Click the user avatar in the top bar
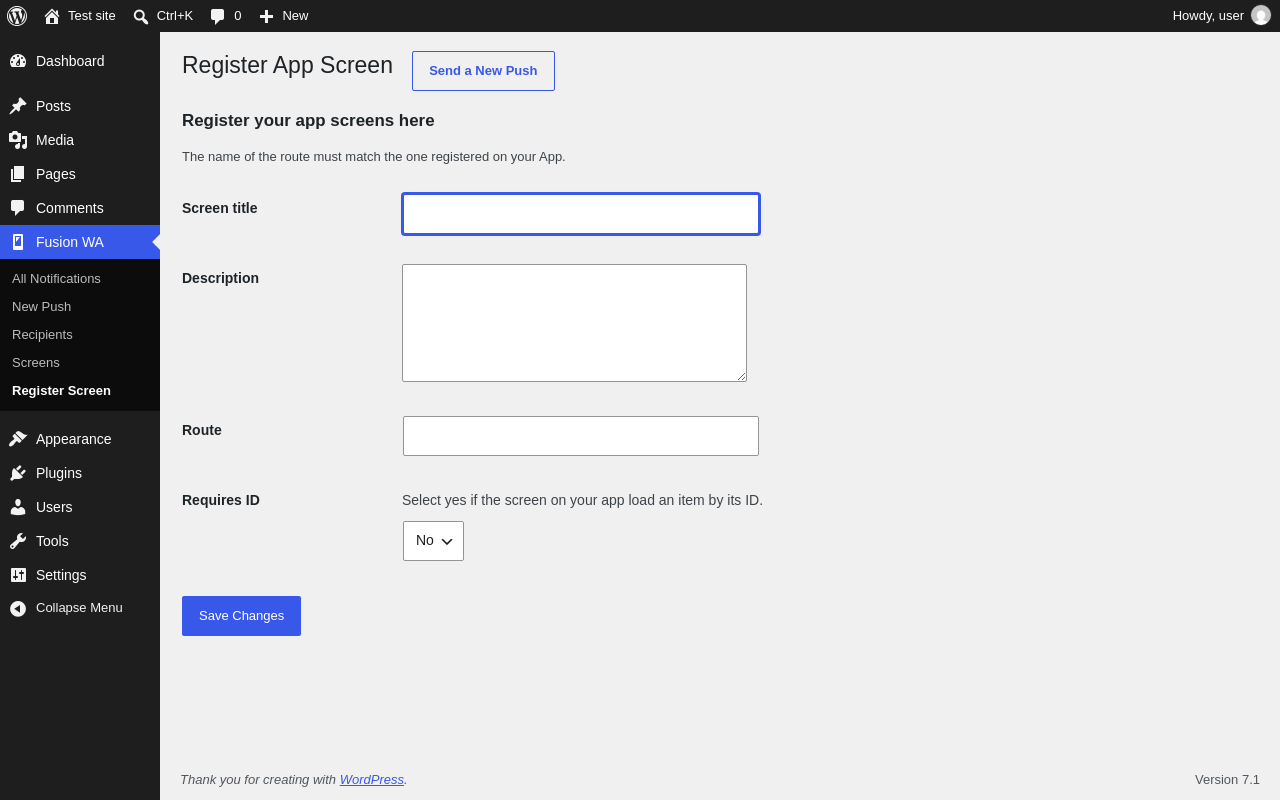1280x800 pixels. point(1261,16)
